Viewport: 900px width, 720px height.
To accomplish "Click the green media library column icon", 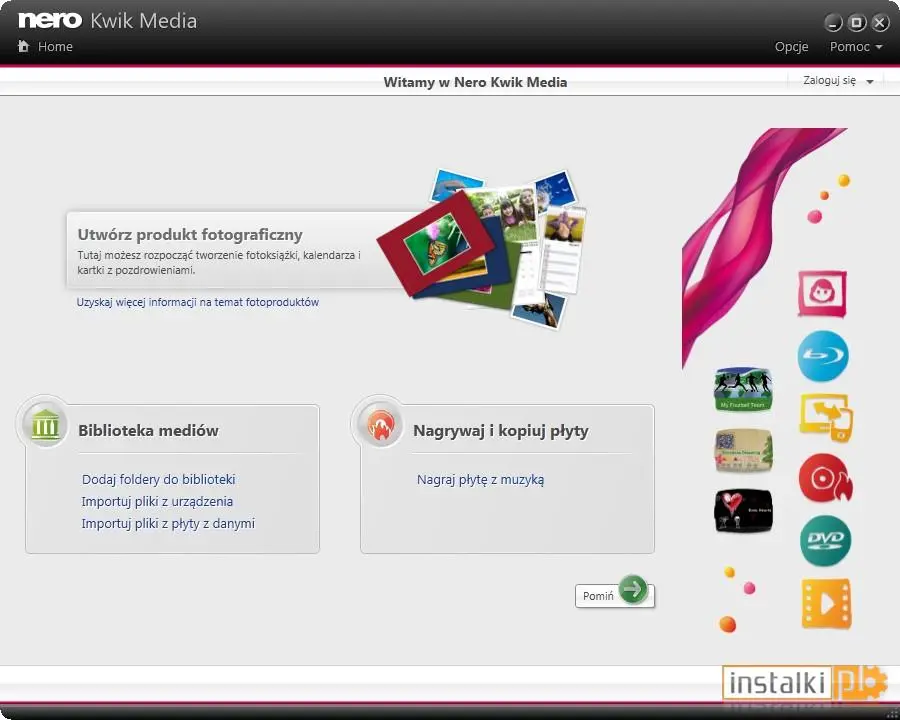I will 45,425.
